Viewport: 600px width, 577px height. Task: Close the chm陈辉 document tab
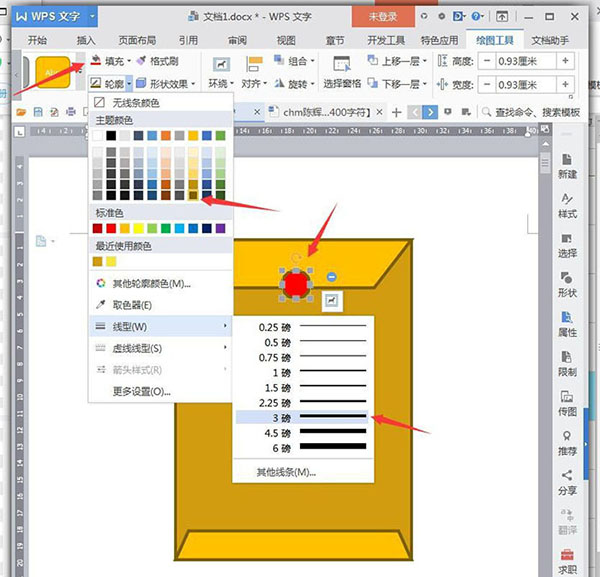pyautogui.click(x=379, y=112)
